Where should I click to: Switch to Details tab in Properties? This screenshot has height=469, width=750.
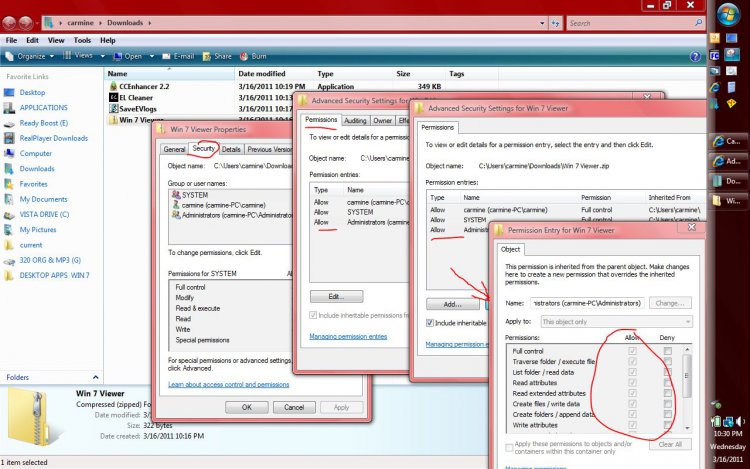pyautogui.click(x=231, y=149)
